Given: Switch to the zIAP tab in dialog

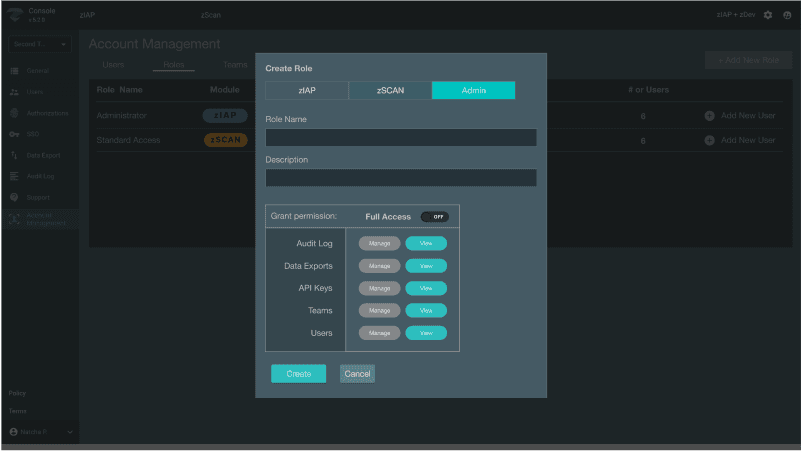Looking at the screenshot, I should tap(306, 91).
